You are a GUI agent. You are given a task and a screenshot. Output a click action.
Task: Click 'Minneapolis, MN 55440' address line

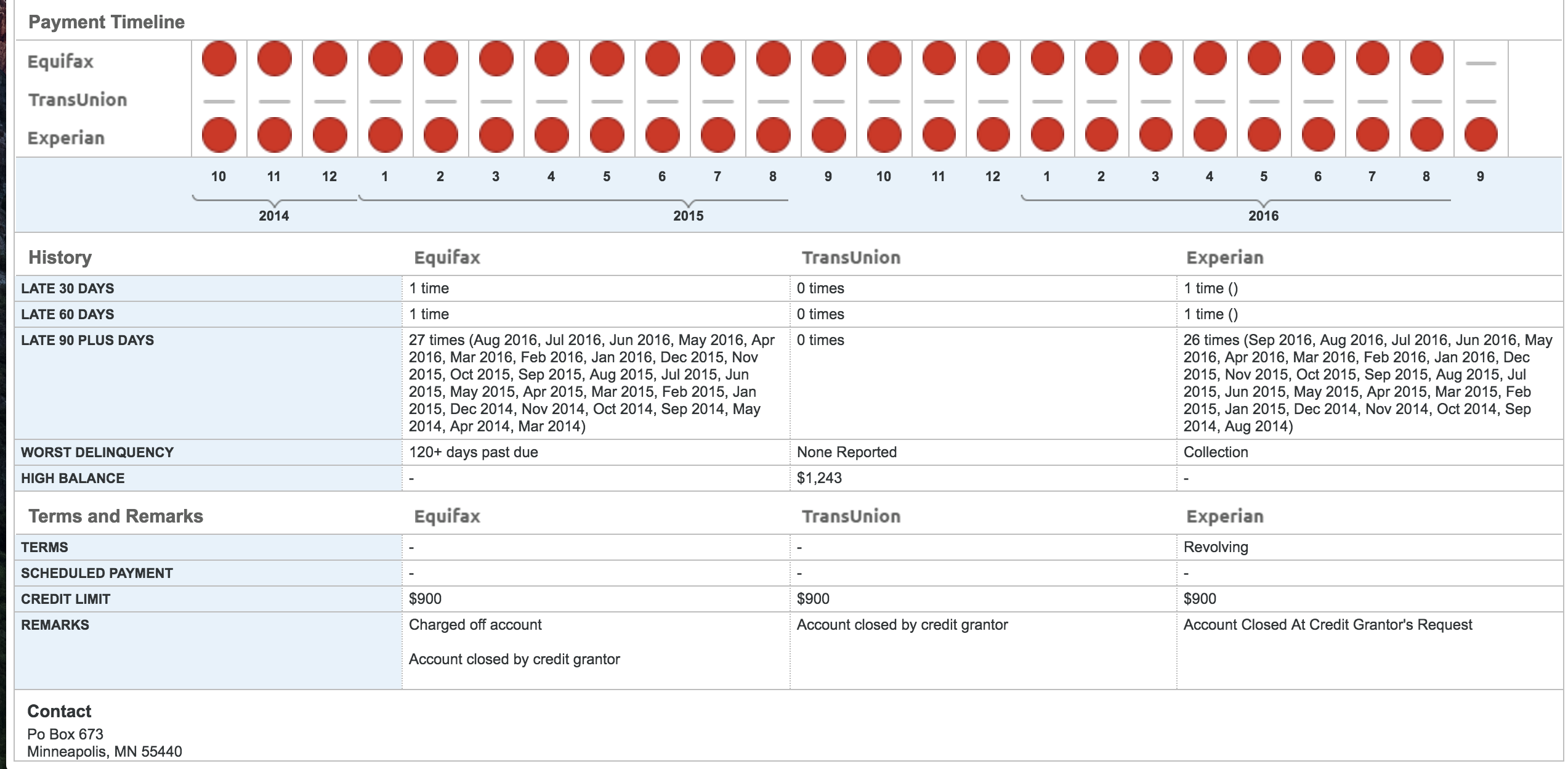[x=105, y=752]
